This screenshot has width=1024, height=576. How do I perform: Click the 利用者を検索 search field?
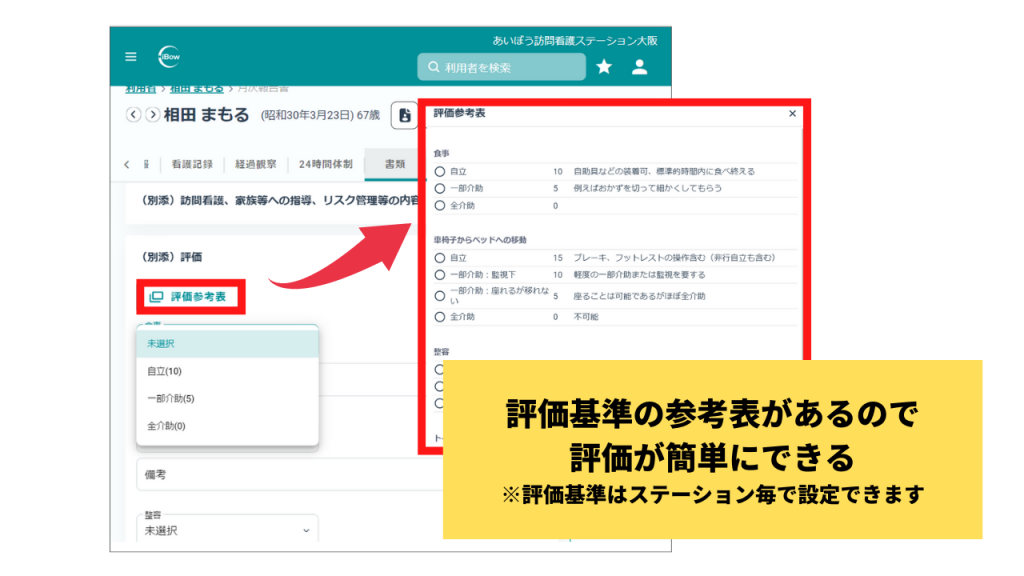[x=500, y=67]
